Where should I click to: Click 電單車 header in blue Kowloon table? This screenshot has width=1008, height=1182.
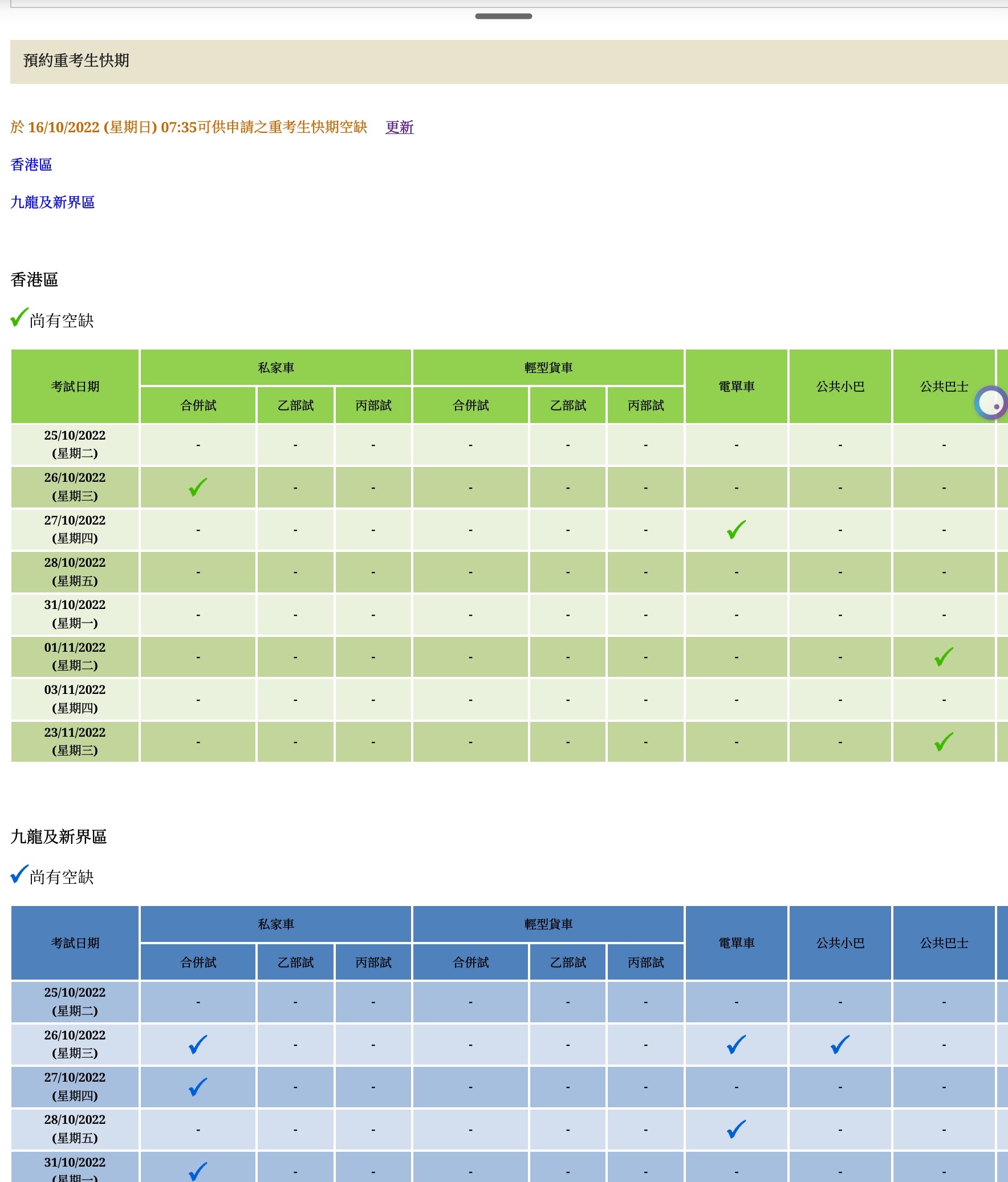pyautogui.click(x=736, y=943)
